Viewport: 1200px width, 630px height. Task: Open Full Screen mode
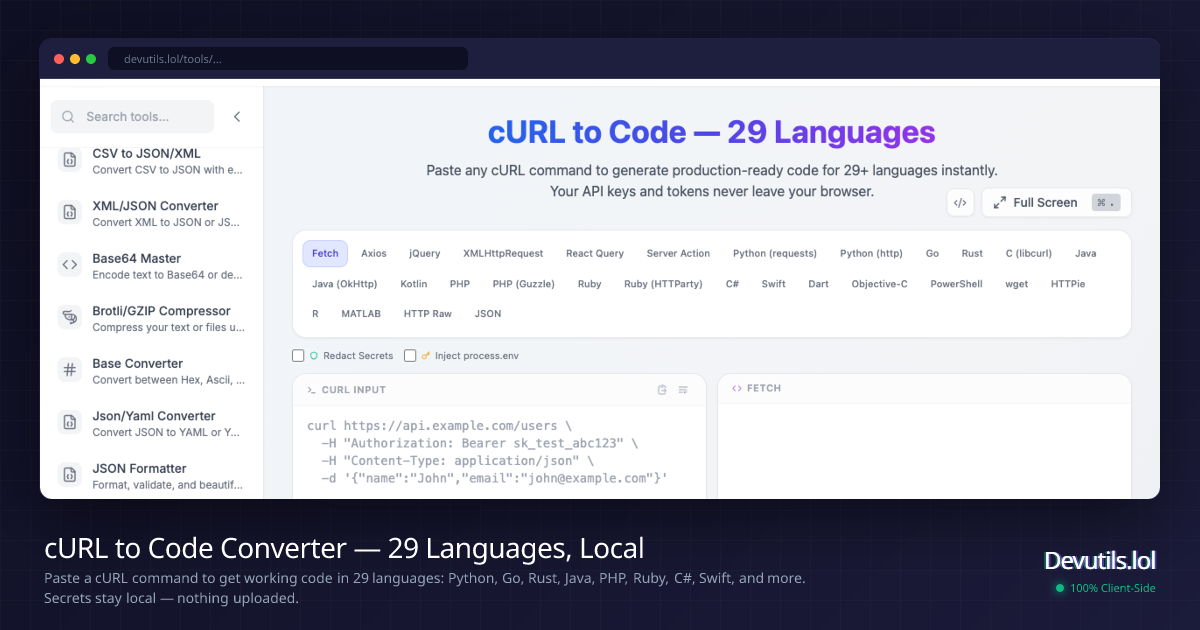click(1056, 203)
